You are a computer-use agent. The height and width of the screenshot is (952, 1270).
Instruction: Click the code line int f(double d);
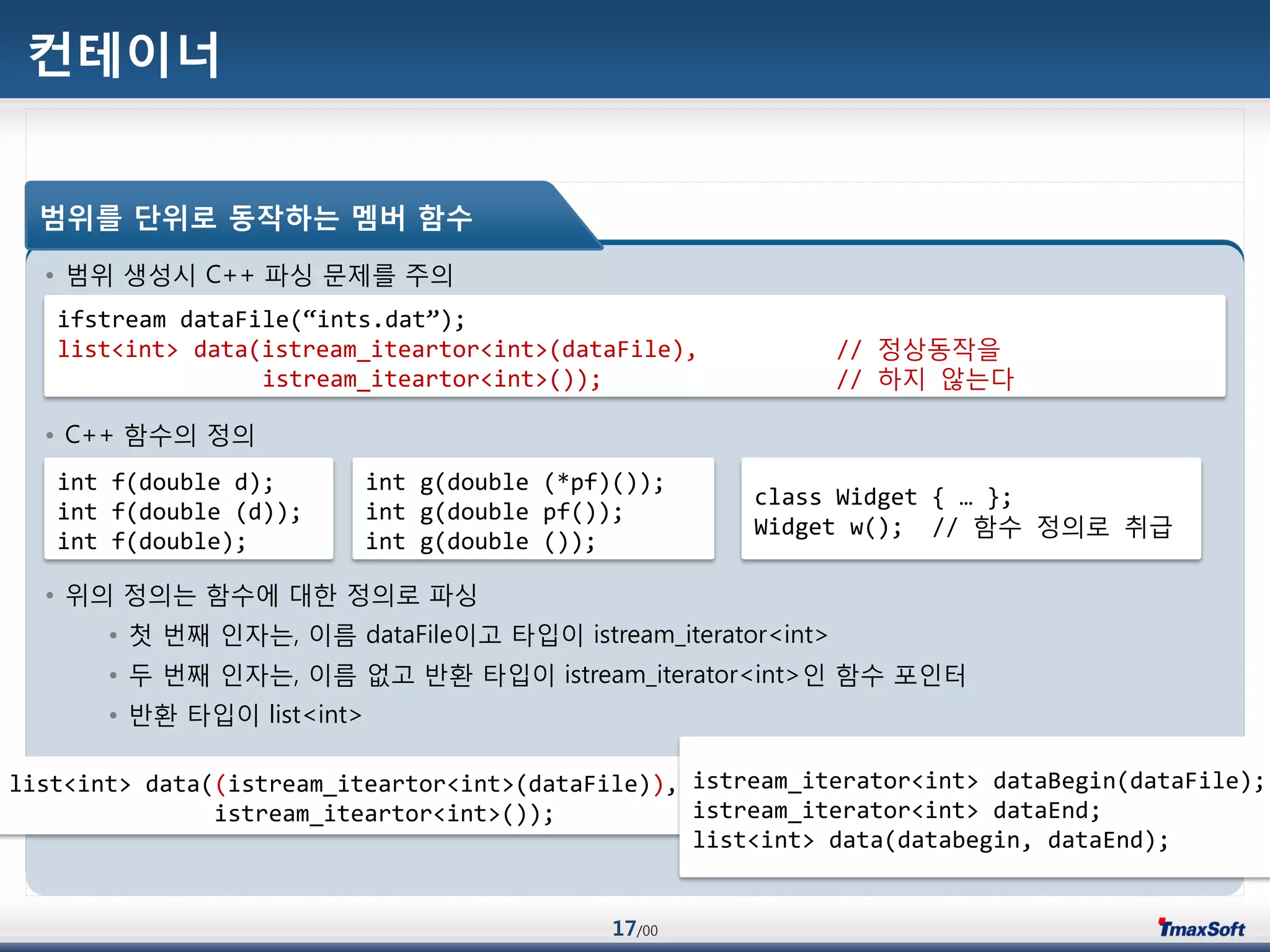pyautogui.click(x=166, y=482)
